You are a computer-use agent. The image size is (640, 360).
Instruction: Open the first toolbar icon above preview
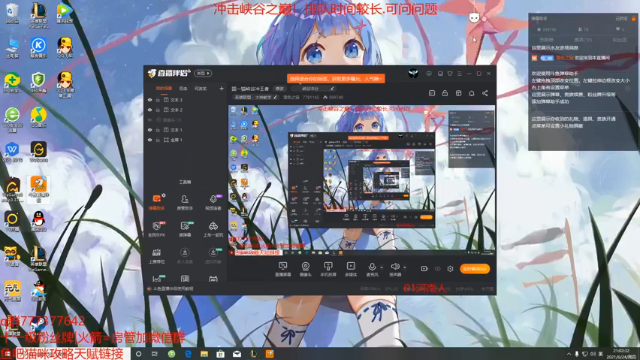point(432,93)
